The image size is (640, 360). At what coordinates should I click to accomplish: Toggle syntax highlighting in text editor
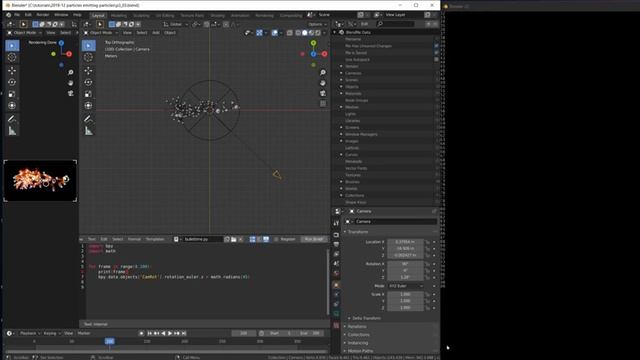point(266,239)
